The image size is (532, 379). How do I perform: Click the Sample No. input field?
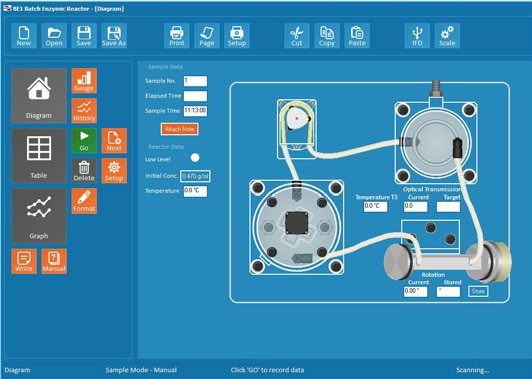pos(195,81)
